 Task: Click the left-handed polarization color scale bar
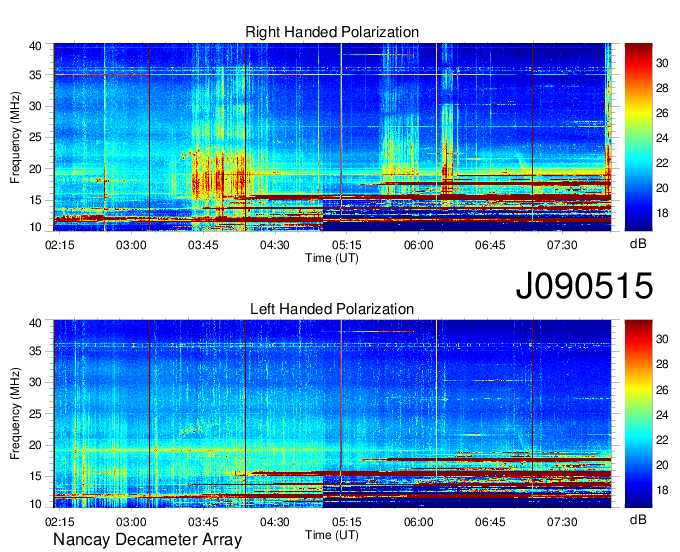638,414
